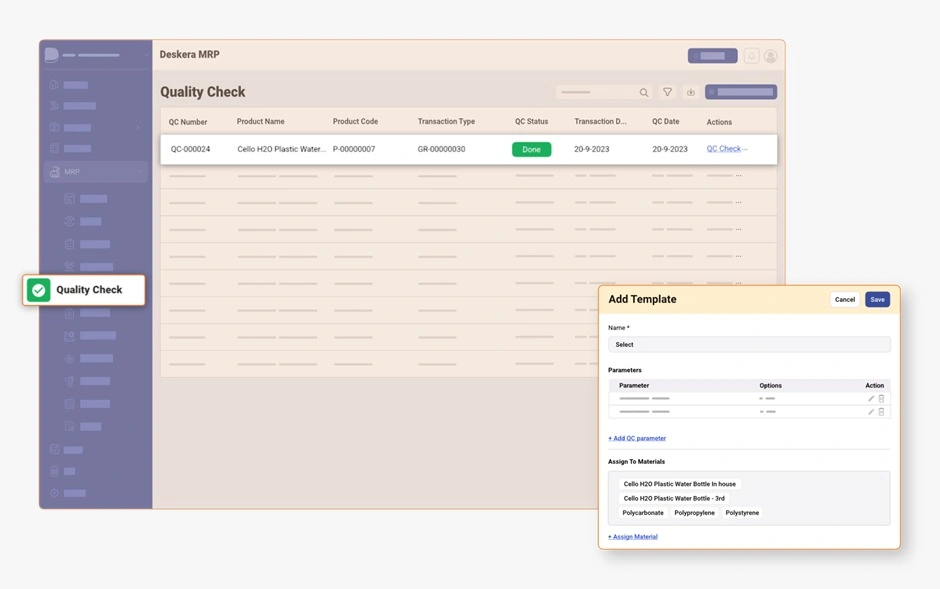Viewport: 940px width, 589px height.
Task: Open Quality Check in the sidebar
Action: [x=89, y=290]
